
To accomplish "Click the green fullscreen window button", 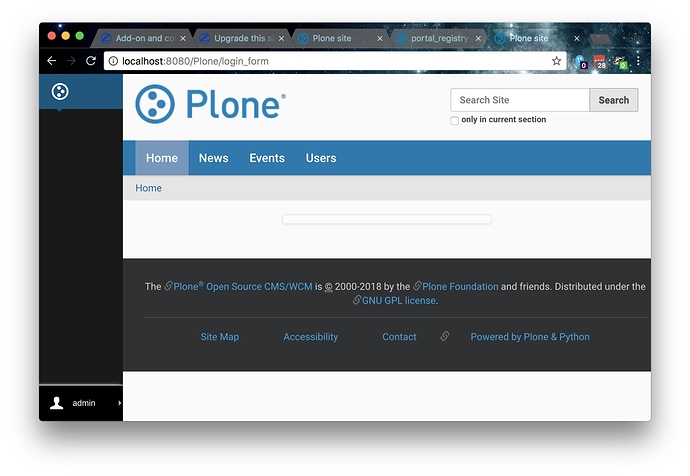I will [80, 36].
